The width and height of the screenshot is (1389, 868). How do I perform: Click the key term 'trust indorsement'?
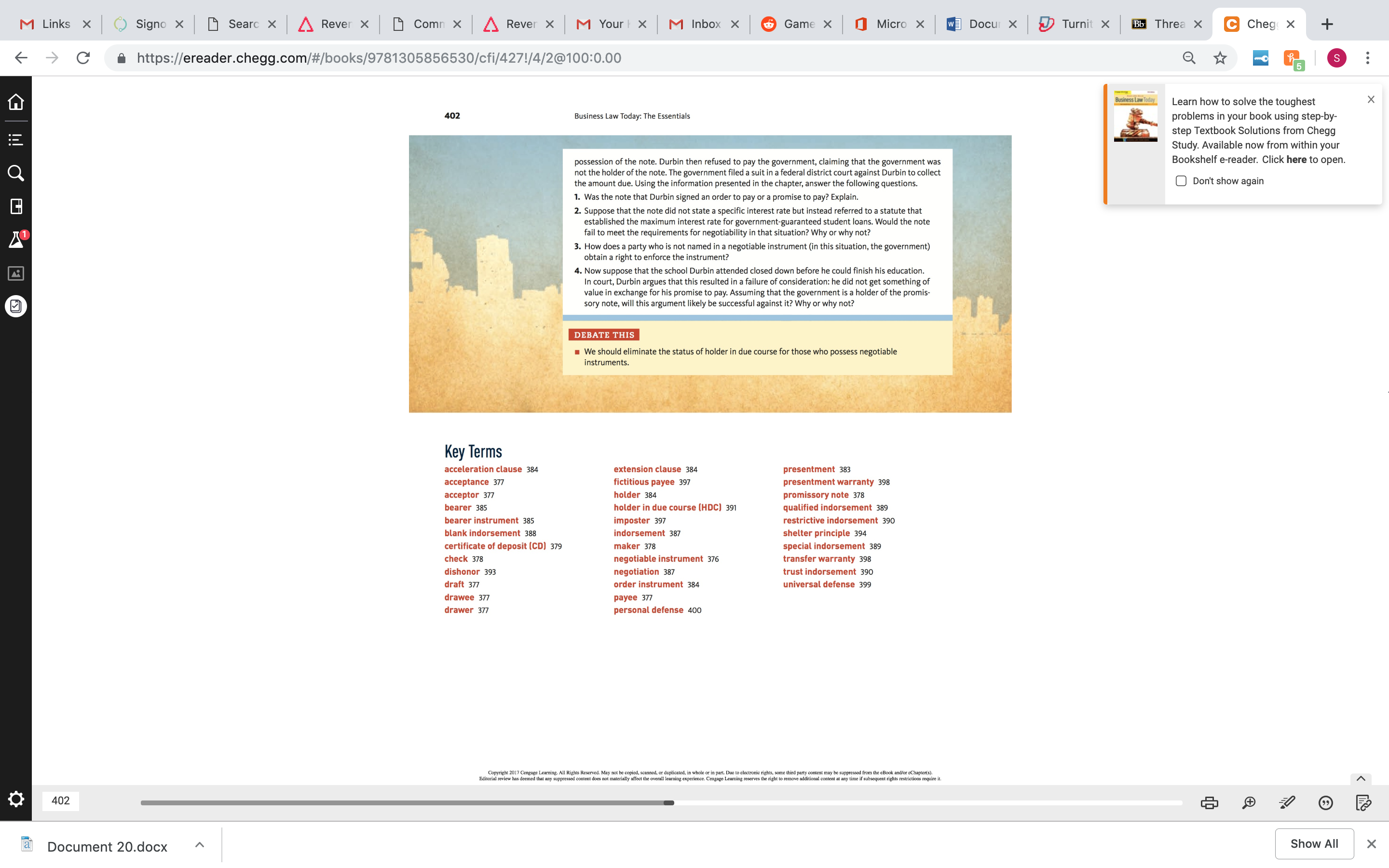(x=819, y=572)
